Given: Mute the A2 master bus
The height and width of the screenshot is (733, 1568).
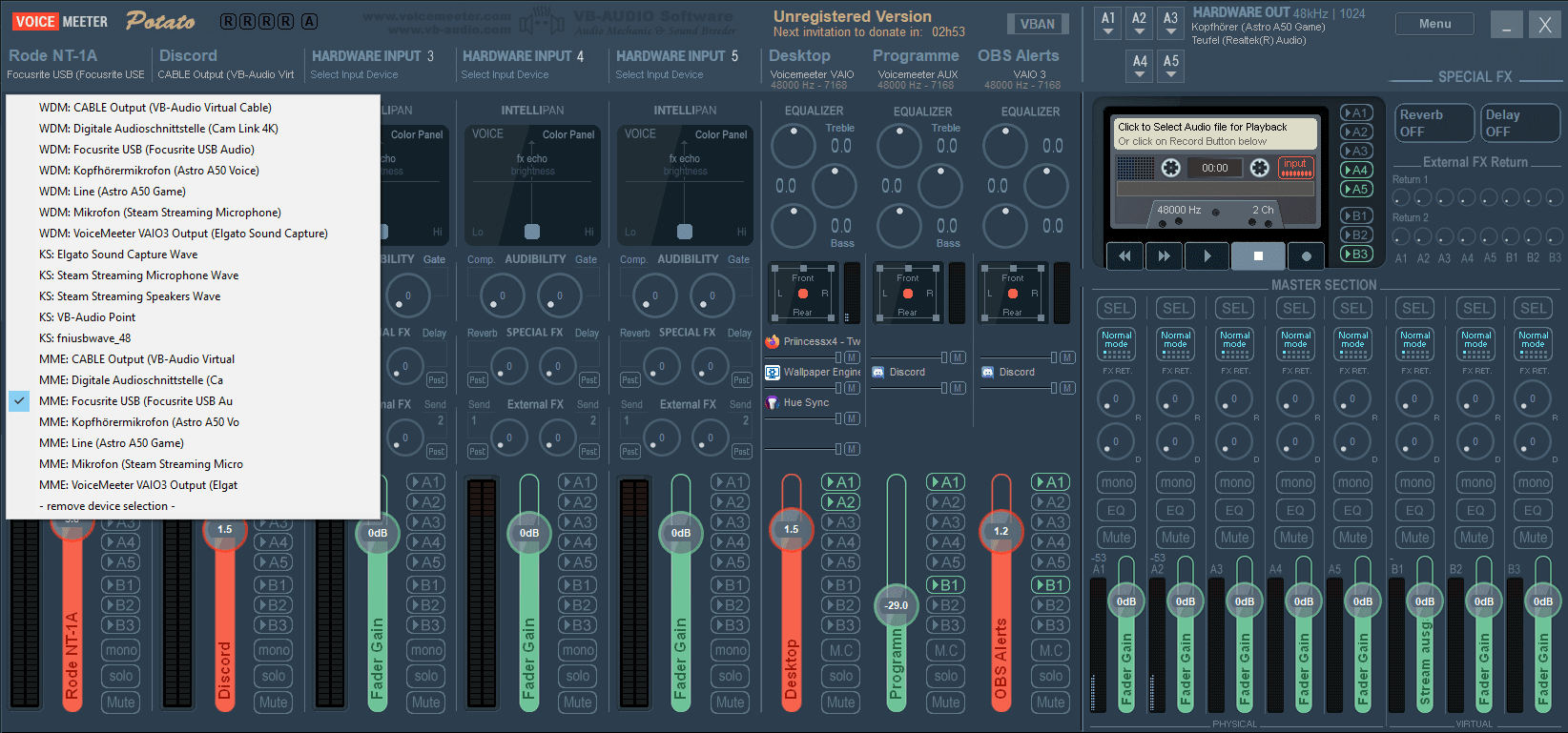Looking at the screenshot, I should pyautogui.click(x=1175, y=538).
